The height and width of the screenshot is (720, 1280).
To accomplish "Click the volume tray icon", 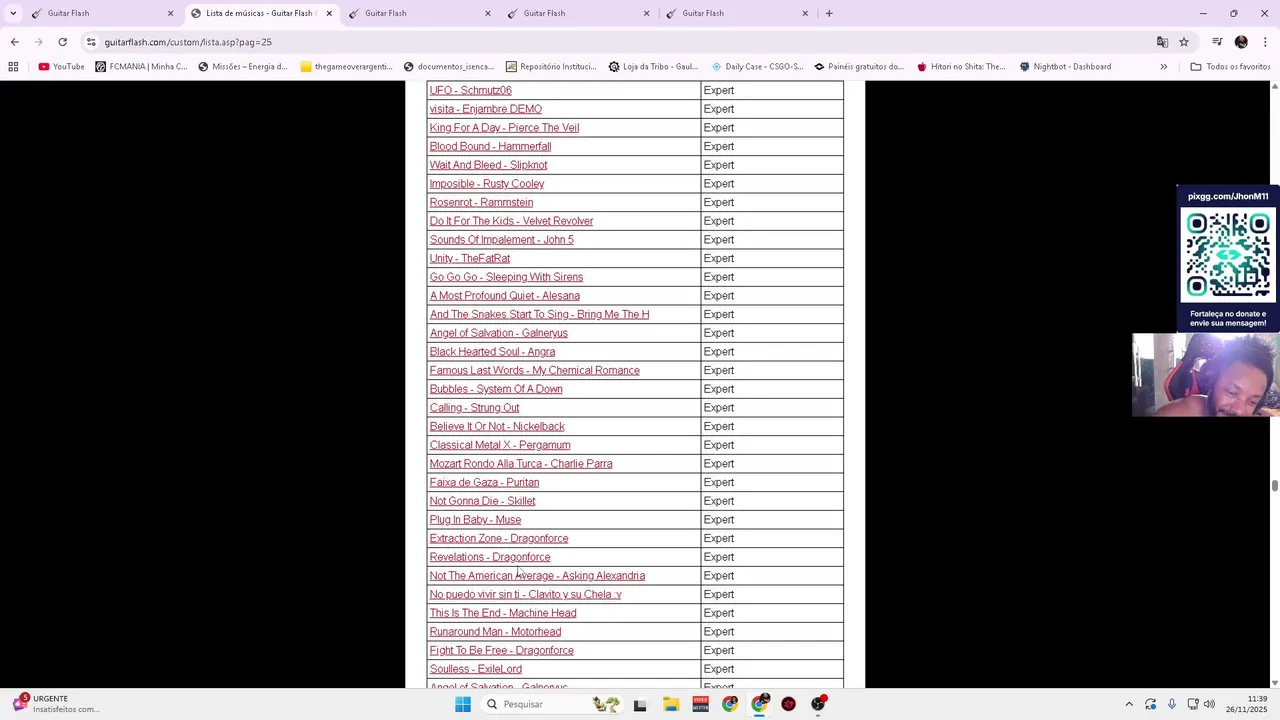I will (1209, 704).
